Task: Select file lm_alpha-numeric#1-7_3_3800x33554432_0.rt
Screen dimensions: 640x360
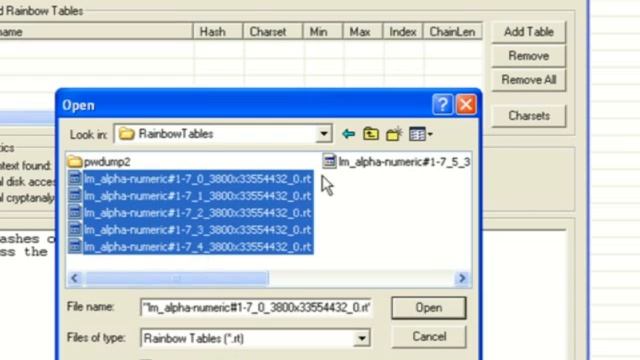Action: tap(190, 230)
